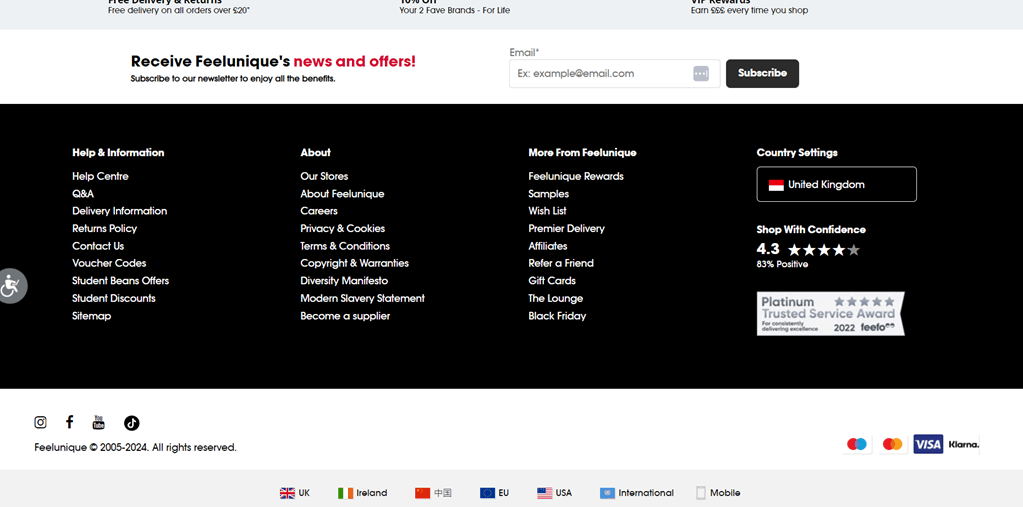The image size is (1023, 507).
Task: Click the Subscribe button
Action: (x=762, y=74)
